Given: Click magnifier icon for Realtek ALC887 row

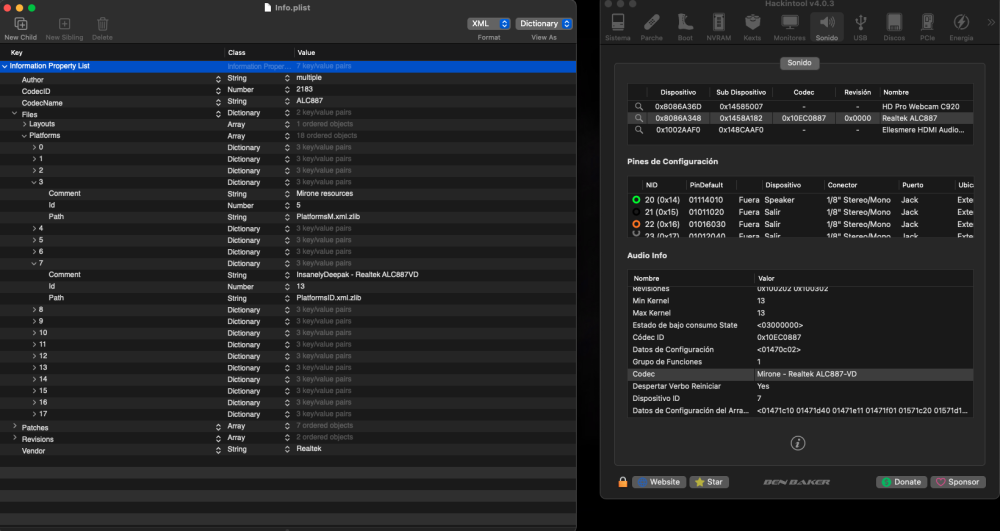Looking at the screenshot, I should (x=638, y=118).
